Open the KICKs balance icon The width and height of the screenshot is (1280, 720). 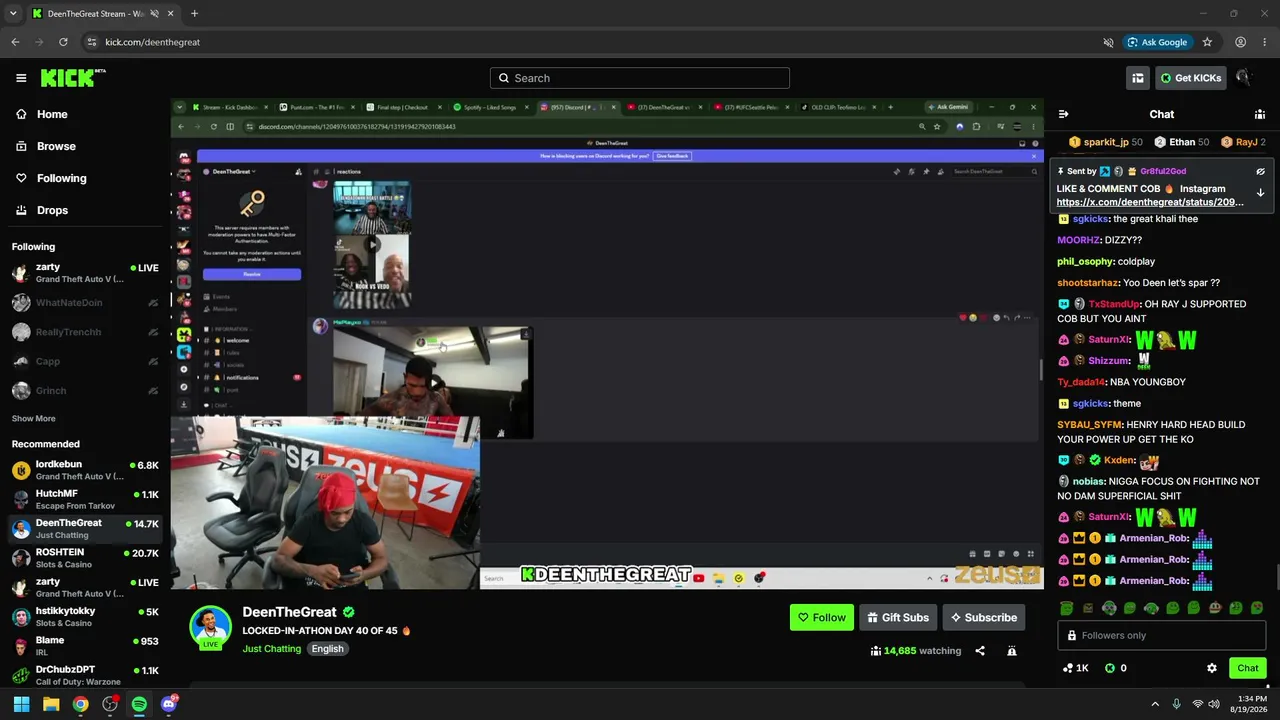[1116, 668]
